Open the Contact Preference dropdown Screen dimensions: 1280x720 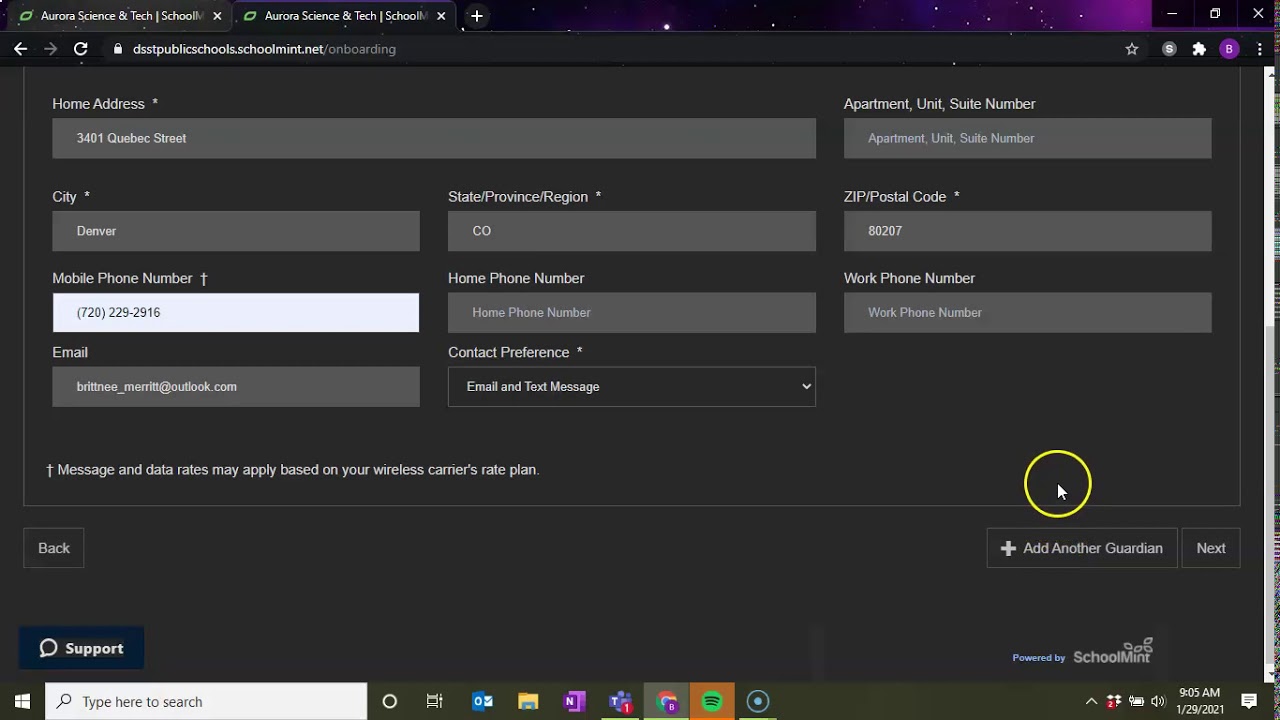click(x=632, y=387)
